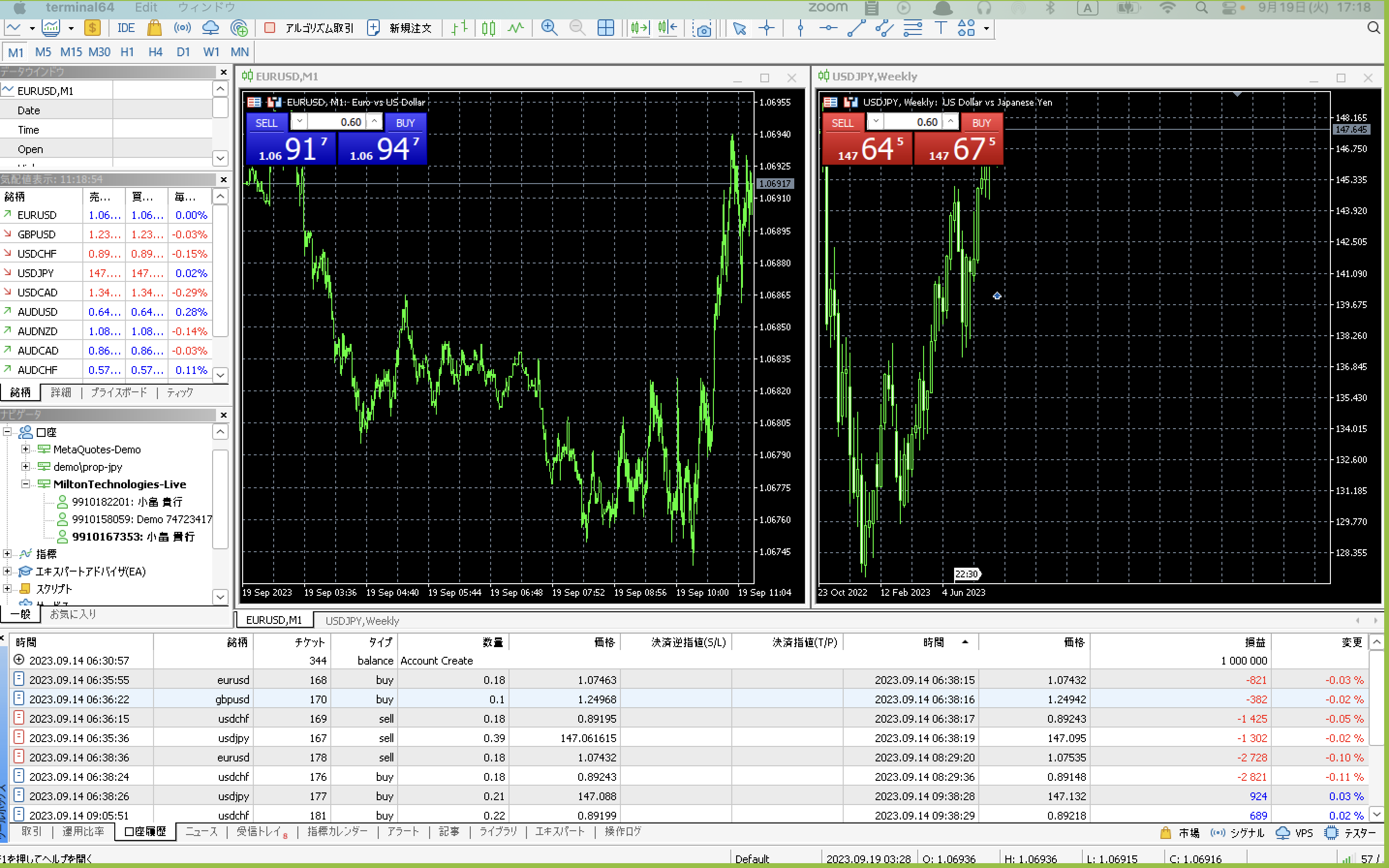Open the ニュース tab in toolbox
1389x868 pixels.
(201, 832)
